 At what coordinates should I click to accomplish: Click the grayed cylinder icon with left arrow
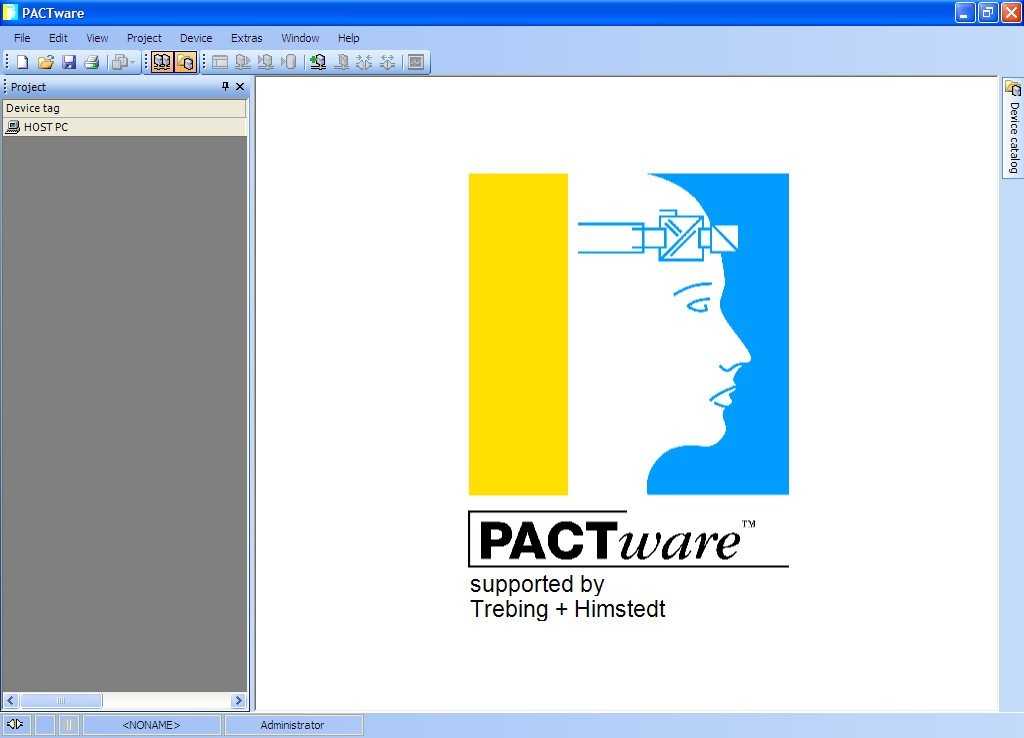point(289,62)
